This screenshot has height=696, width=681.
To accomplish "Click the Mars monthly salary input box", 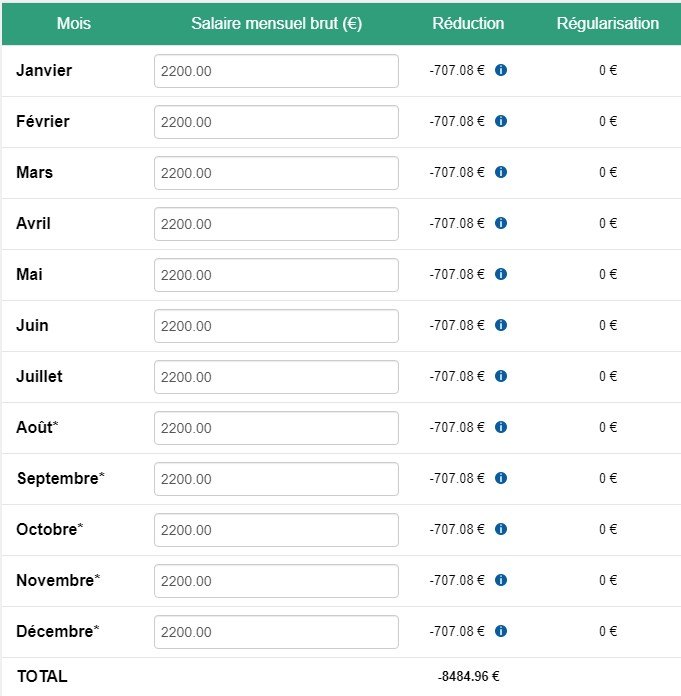I will [276, 173].
